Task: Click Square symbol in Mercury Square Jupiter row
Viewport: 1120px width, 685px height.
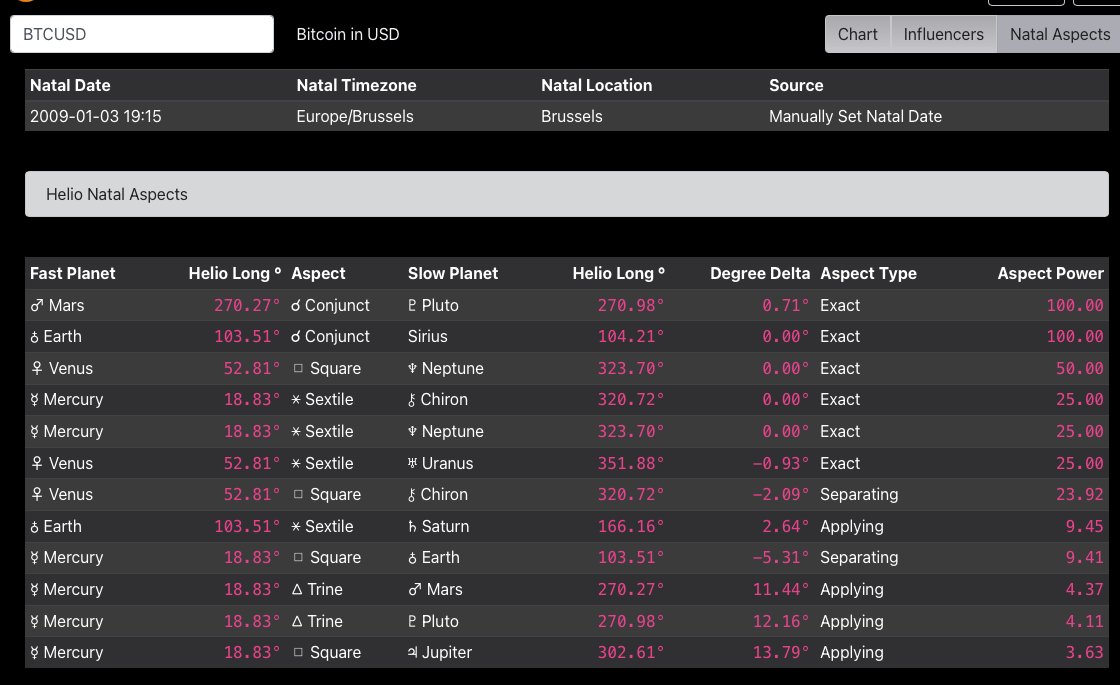Action: coord(298,652)
